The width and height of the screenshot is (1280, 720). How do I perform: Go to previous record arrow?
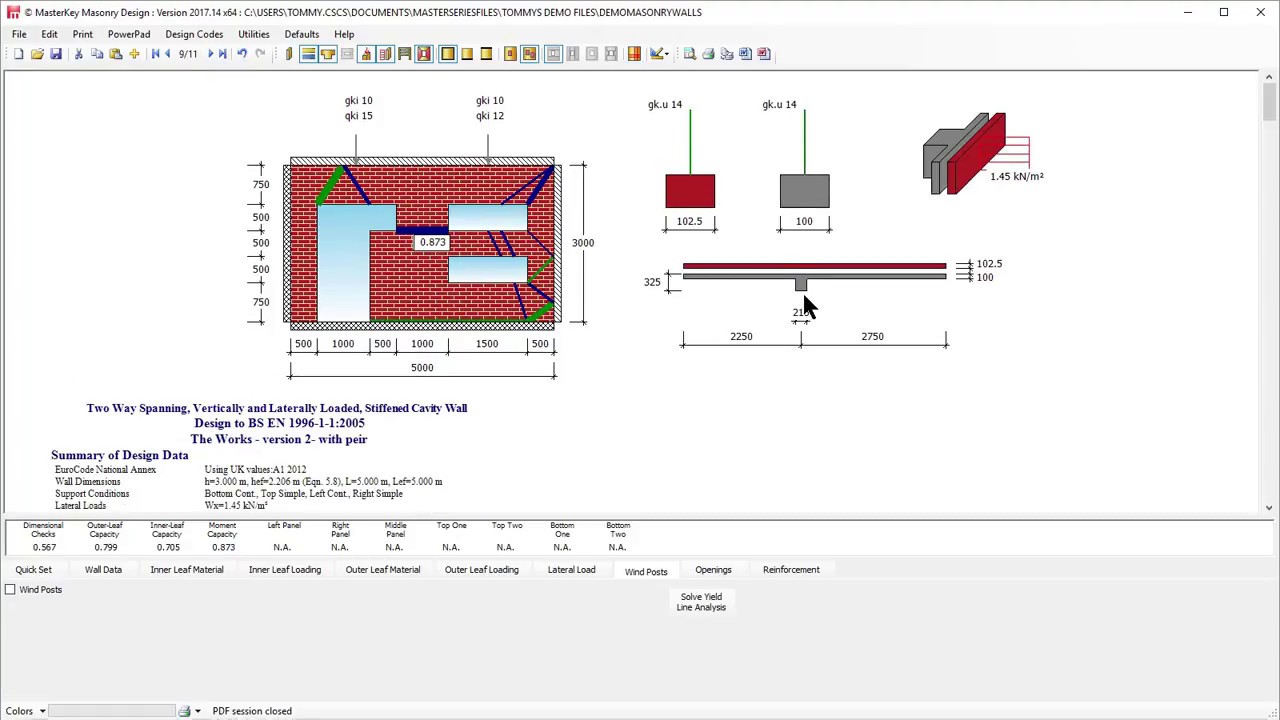pyautogui.click(x=167, y=54)
